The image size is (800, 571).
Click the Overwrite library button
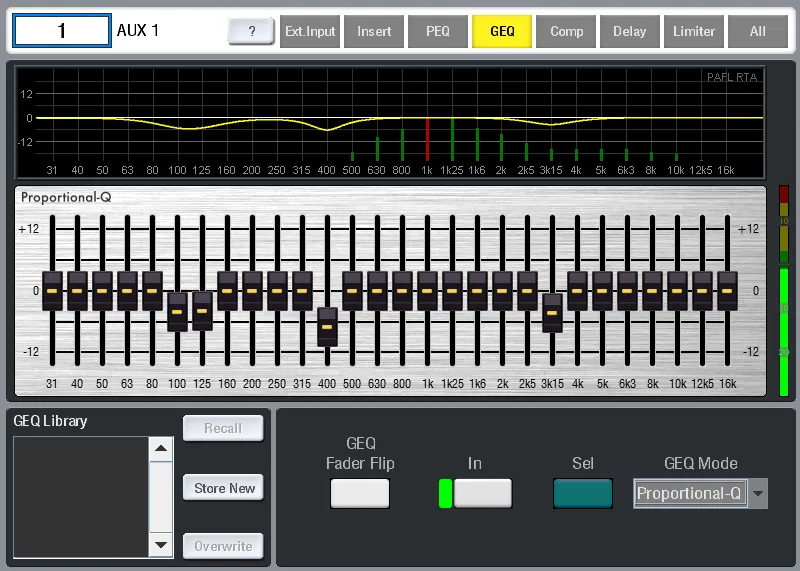(223, 546)
